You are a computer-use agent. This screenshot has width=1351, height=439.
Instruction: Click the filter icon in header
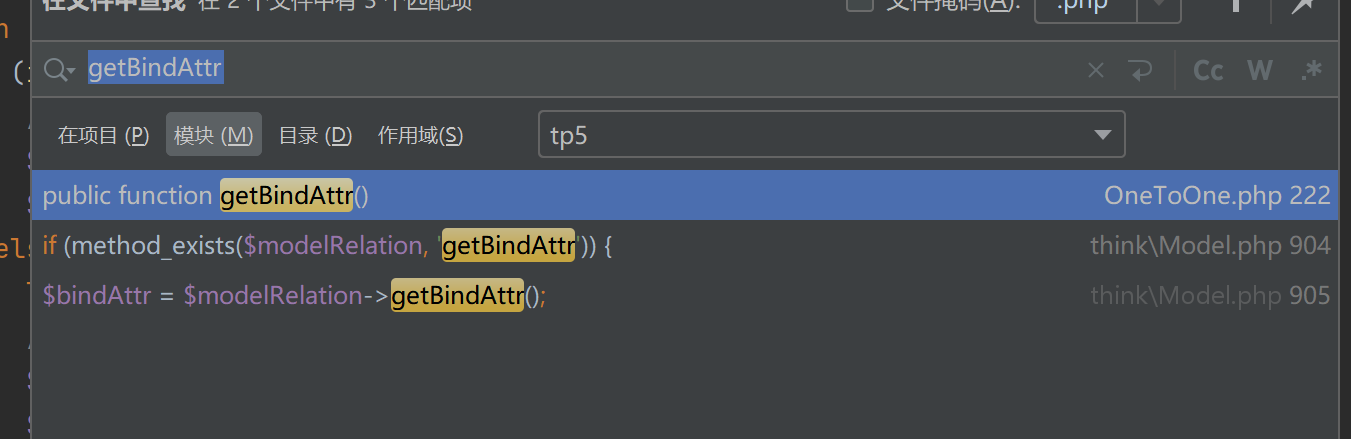(x=1236, y=6)
